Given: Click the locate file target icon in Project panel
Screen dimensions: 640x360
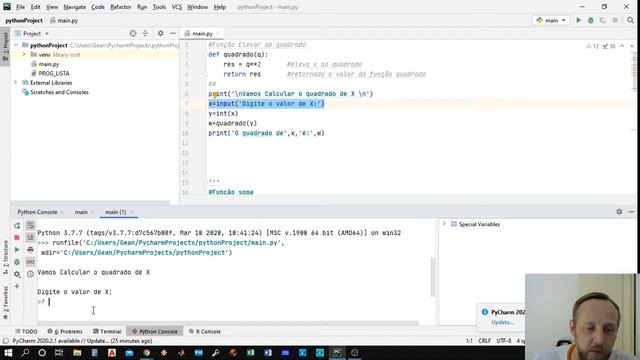Looking at the screenshot, I should (133, 33).
